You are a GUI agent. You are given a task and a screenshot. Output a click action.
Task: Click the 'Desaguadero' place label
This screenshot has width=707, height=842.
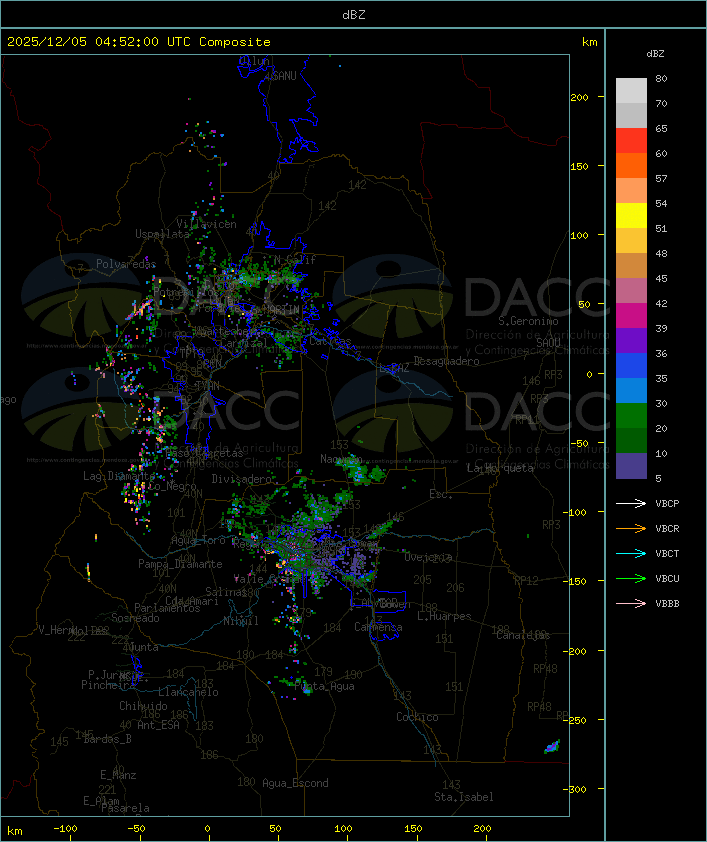(446, 361)
